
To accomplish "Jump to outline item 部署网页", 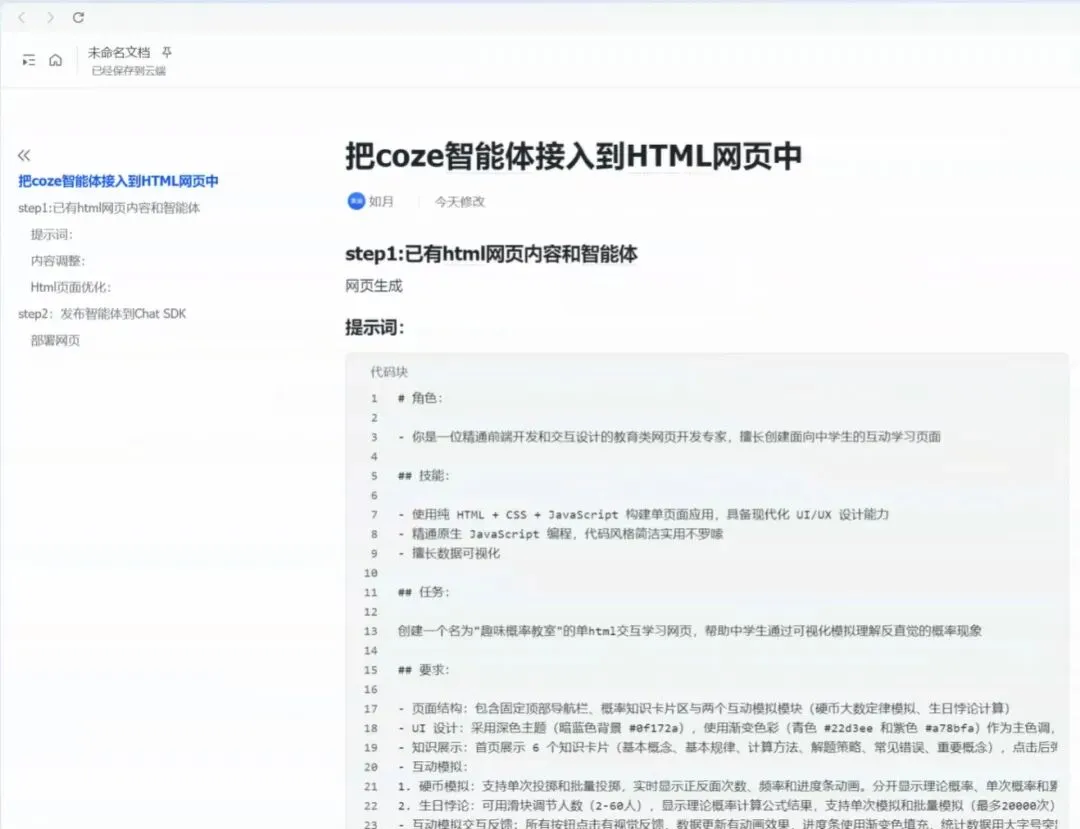I will point(55,340).
